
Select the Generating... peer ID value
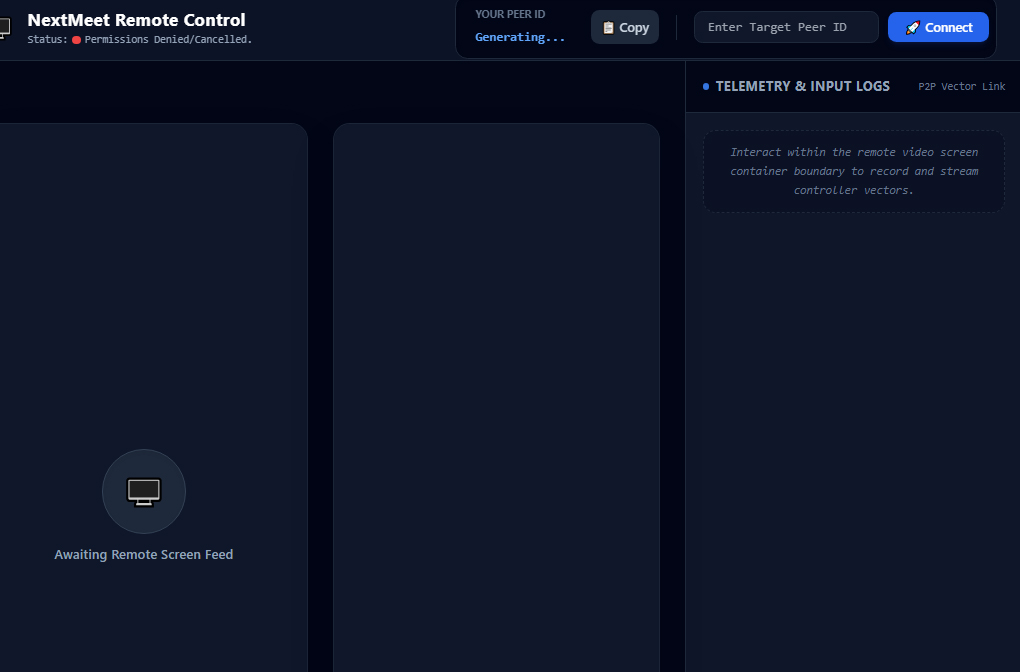click(x=520, y=37)
